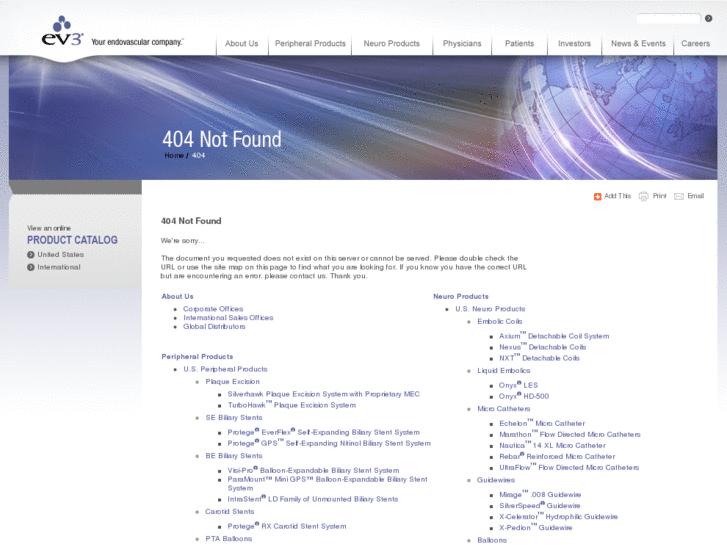Open UltraFlow Flow Directed Micro Catheters
Image resolution: width=727 pixels, height=545 pixels.
[569, 468]
